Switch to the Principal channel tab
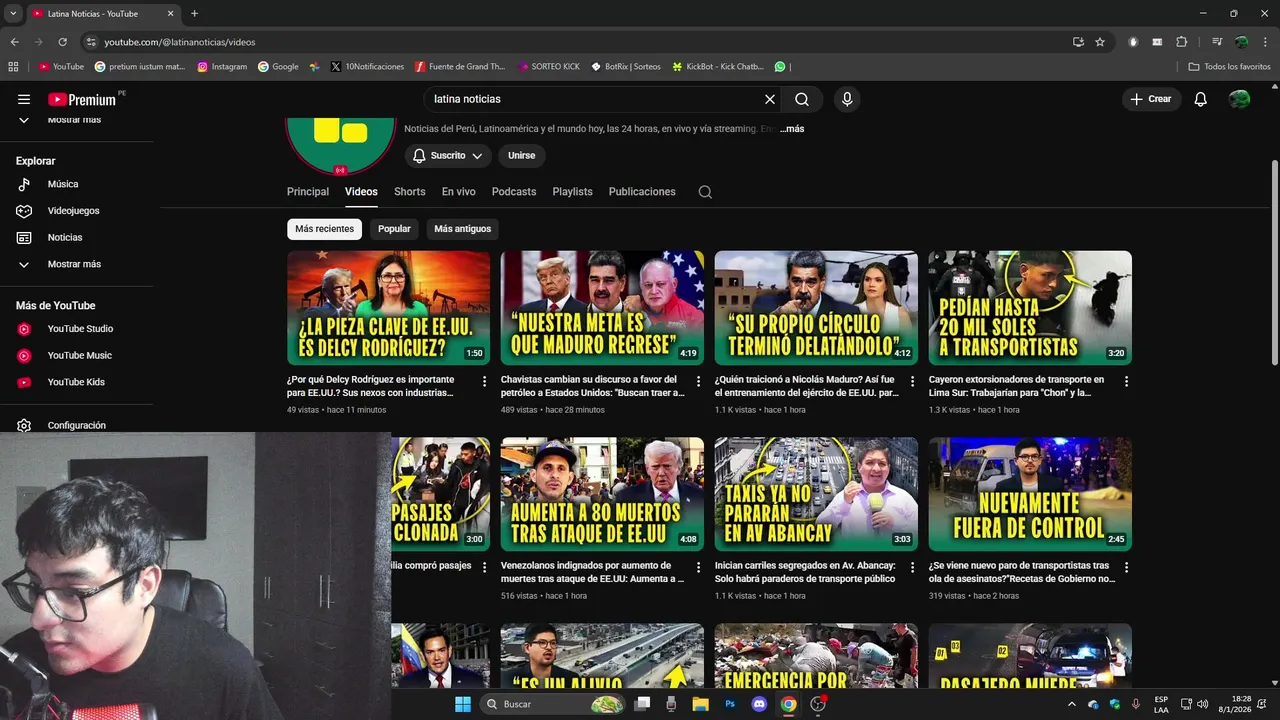 (x=308, y=192)
